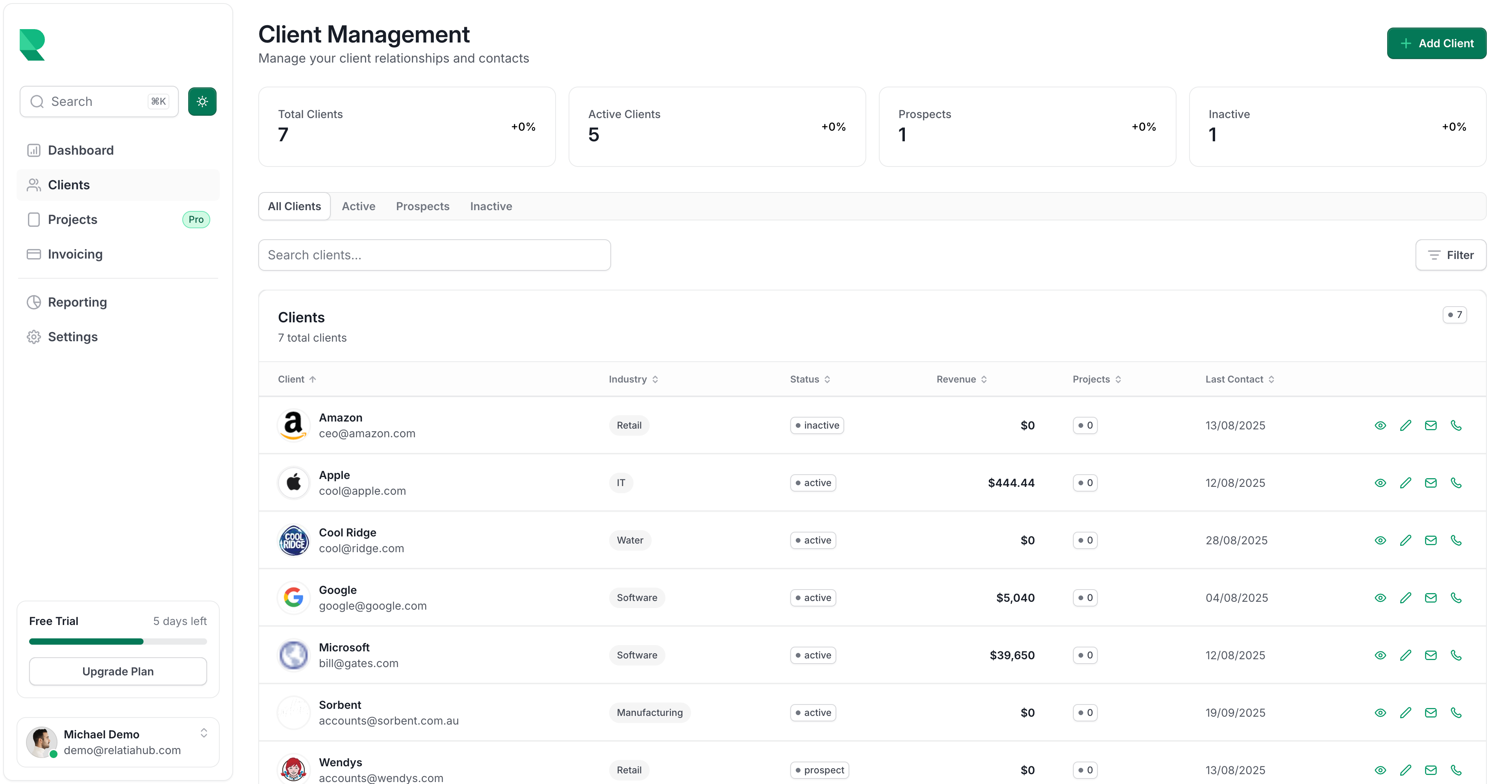View Apple client details eye icon

click(1380, 483)
